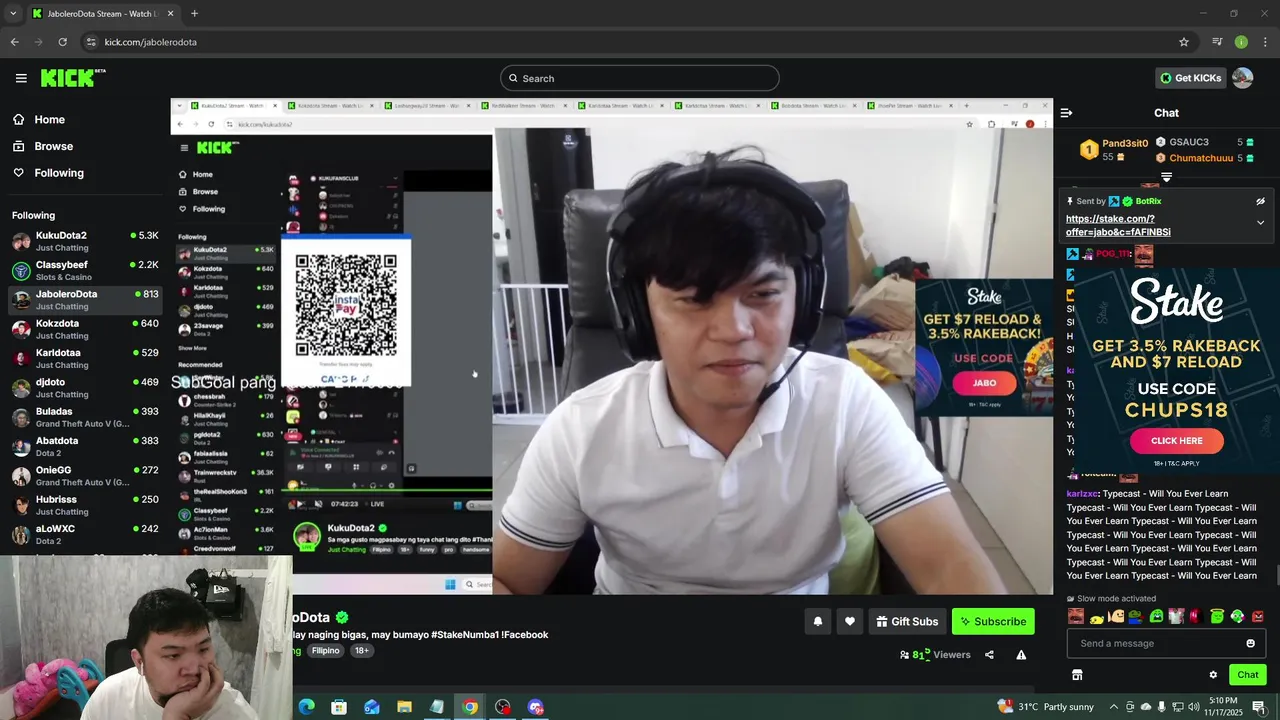The image size is (1280, 720).
Task: Insert the green halo blob emote
Action: (1217, 616)
